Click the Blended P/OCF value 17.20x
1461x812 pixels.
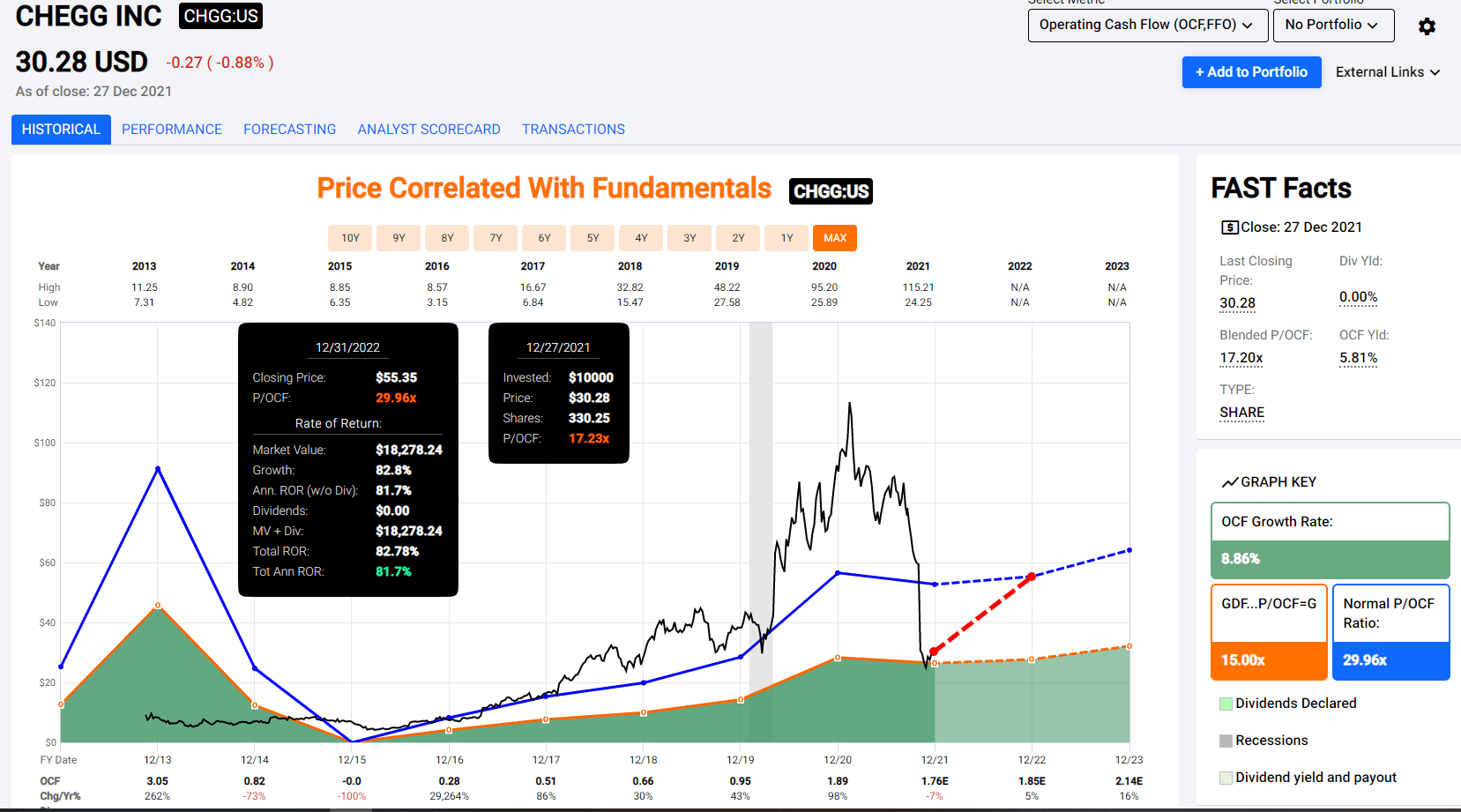pyautogui.click(x=1241, y=358)
